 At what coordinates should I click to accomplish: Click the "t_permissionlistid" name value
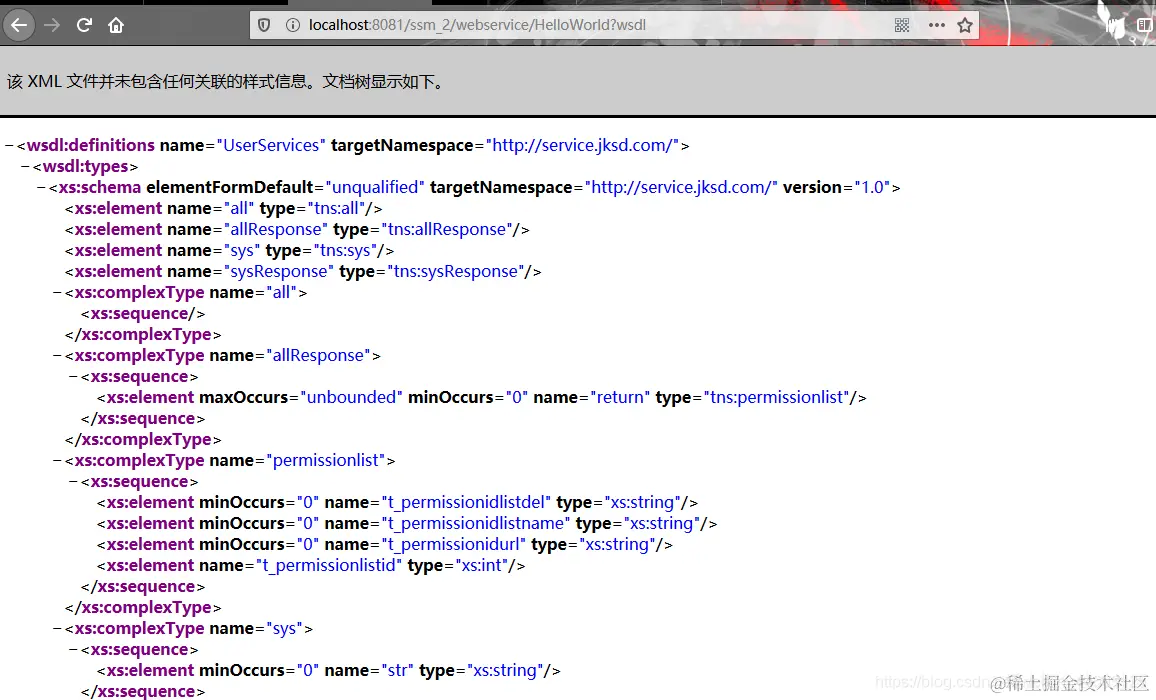(x=329, y=566)
